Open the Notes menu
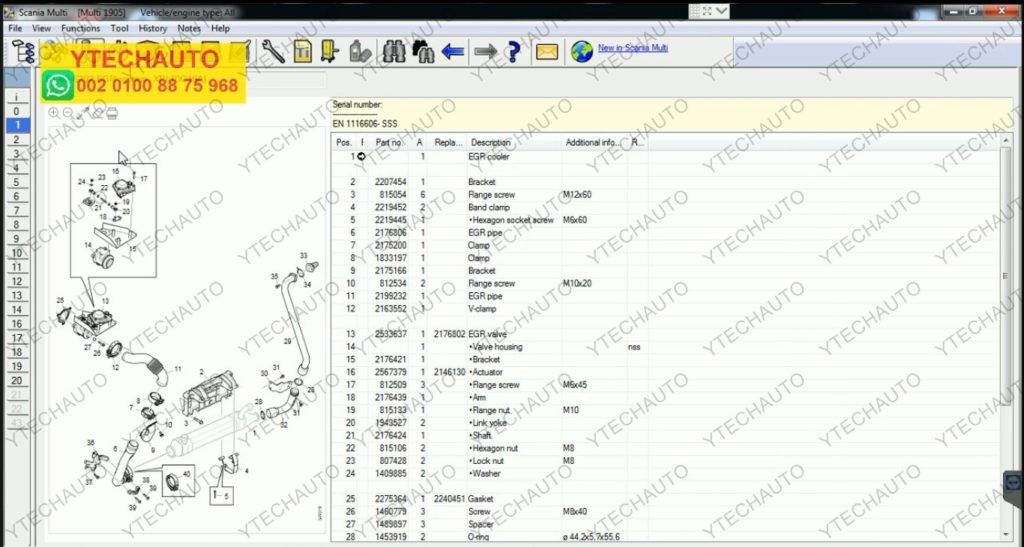The height and width of the screenshot is (547, 1024). (x=189, y=29)
